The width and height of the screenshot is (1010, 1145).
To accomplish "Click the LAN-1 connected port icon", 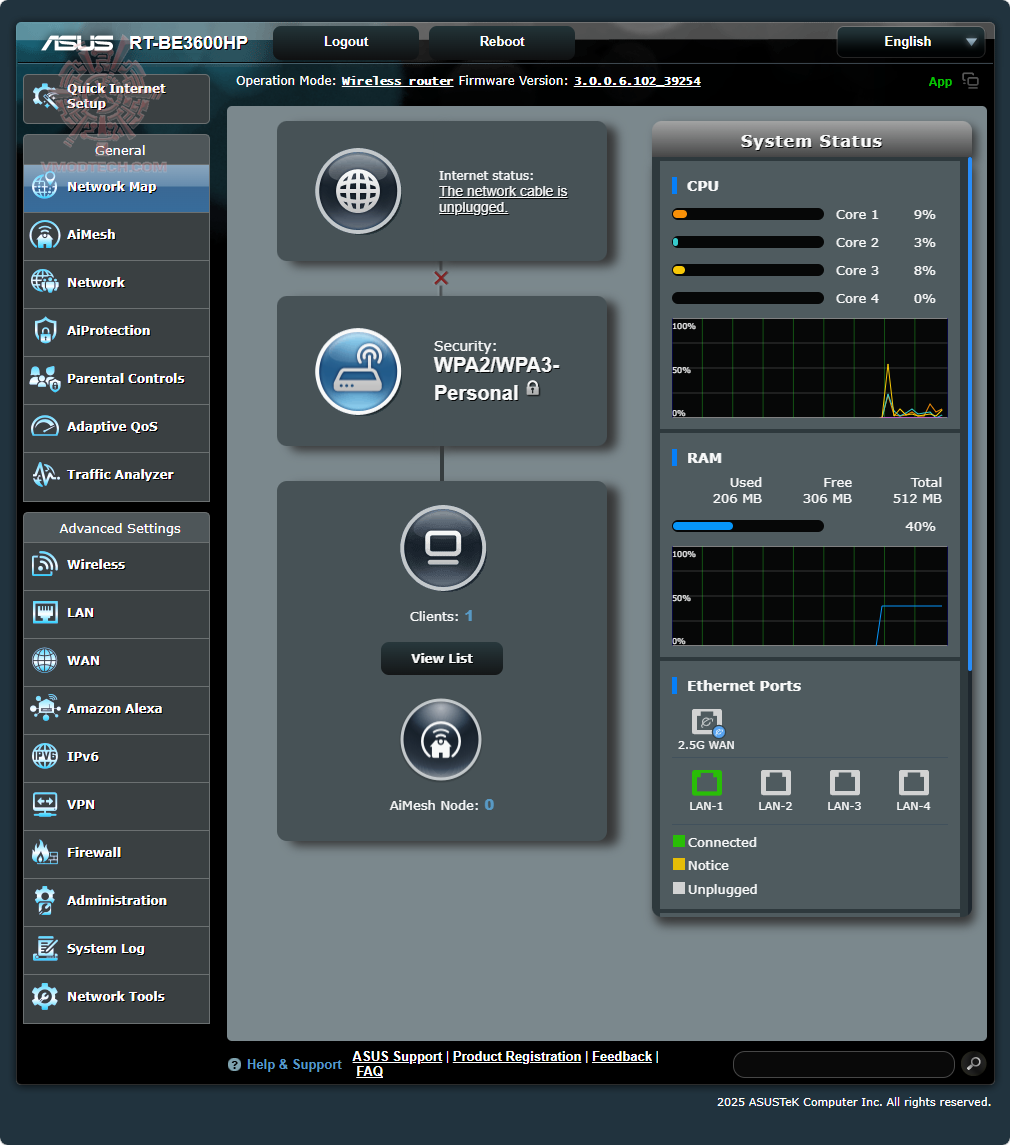I will [706, 783].
